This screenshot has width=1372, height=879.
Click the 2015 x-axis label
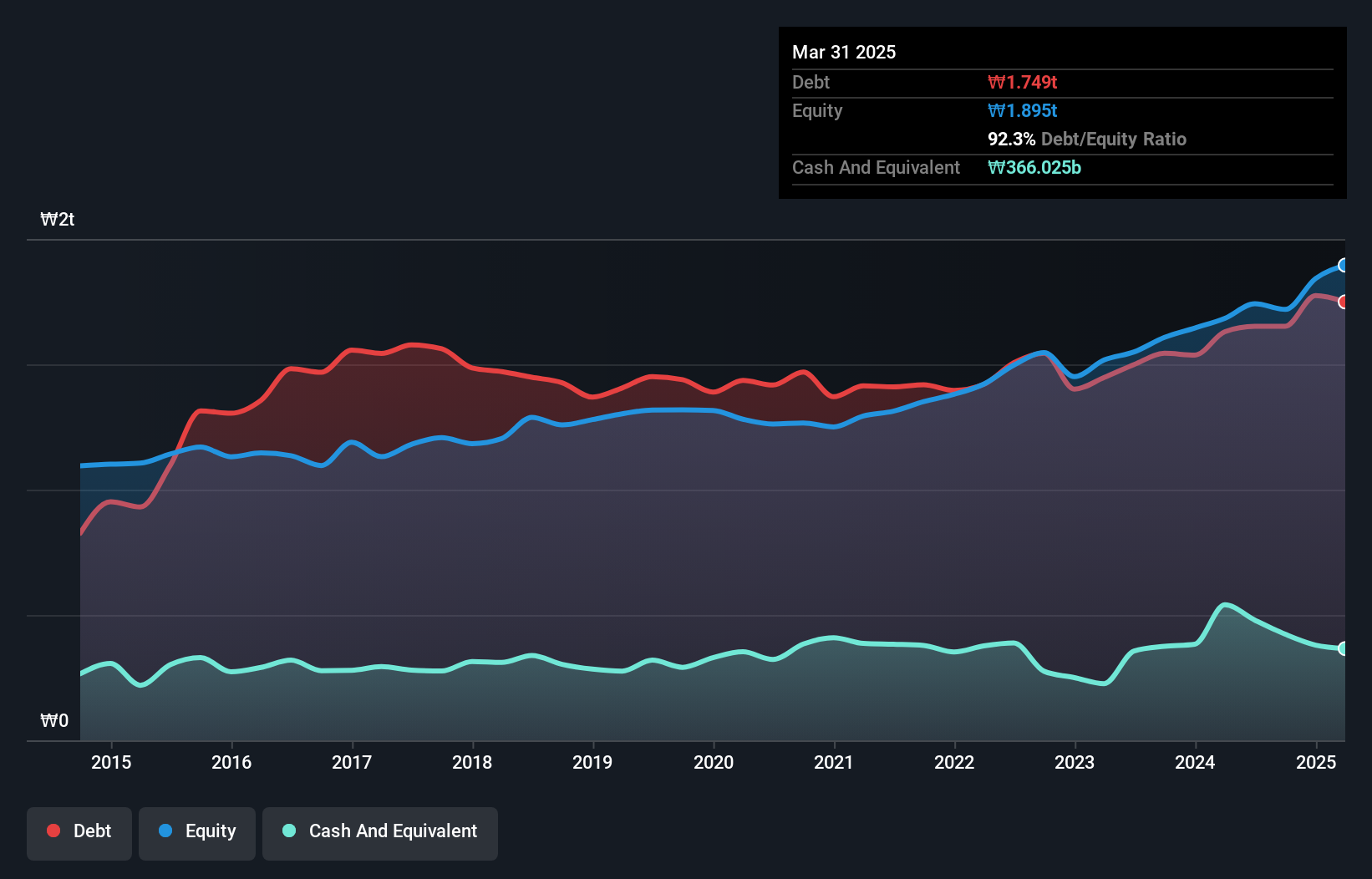click(111, 762)
